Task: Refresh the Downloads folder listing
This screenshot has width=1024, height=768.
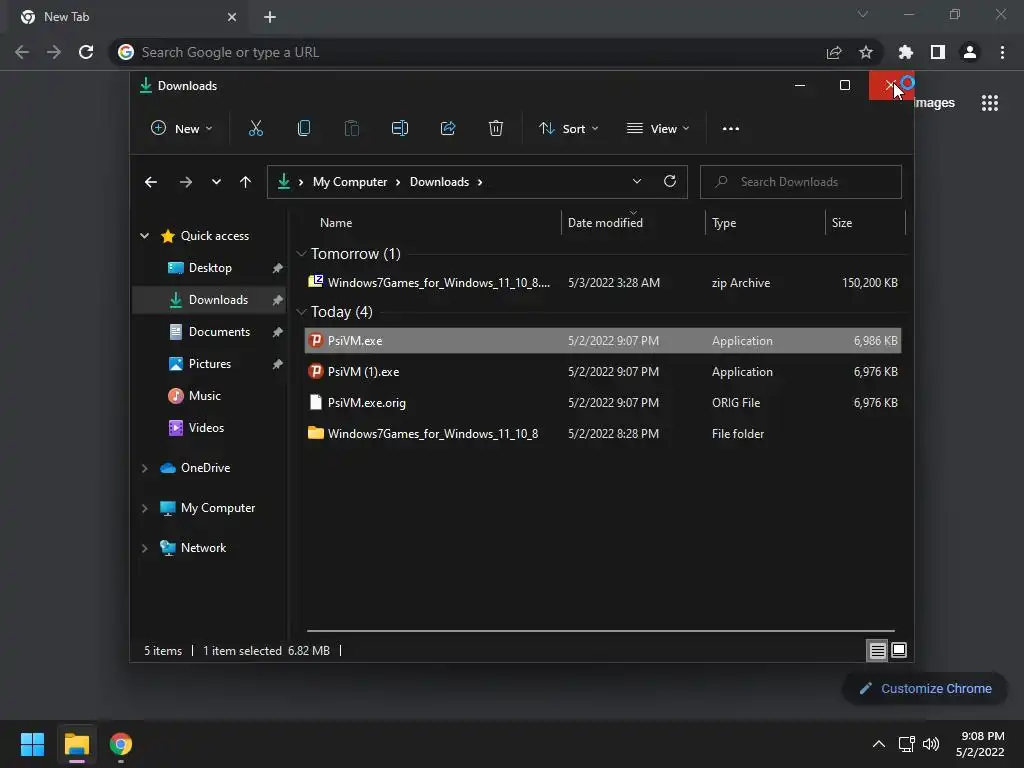Action: point(669,182)
